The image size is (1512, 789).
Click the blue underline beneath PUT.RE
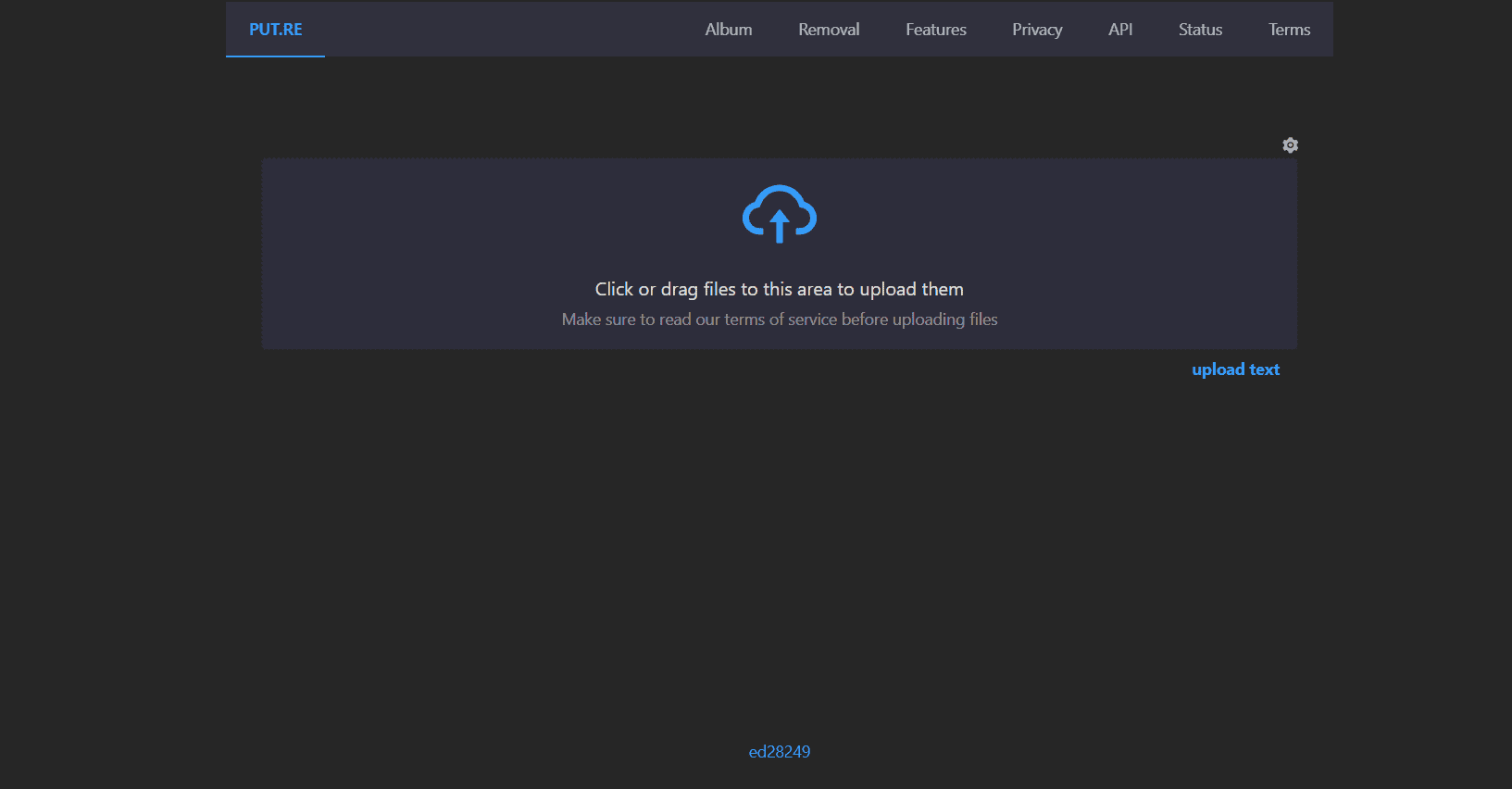coord(275,56)
